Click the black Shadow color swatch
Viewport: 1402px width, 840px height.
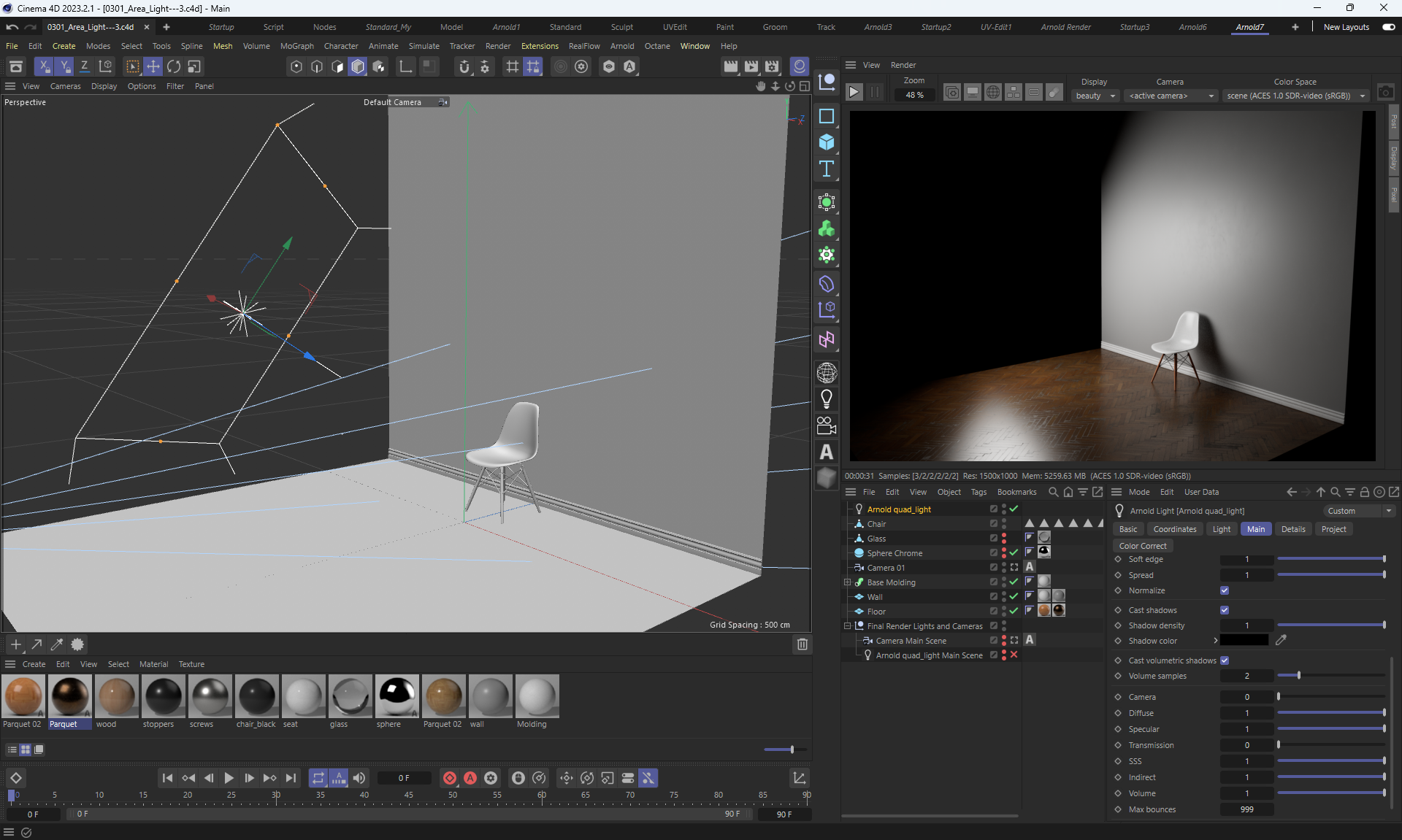click(1244, 640)
